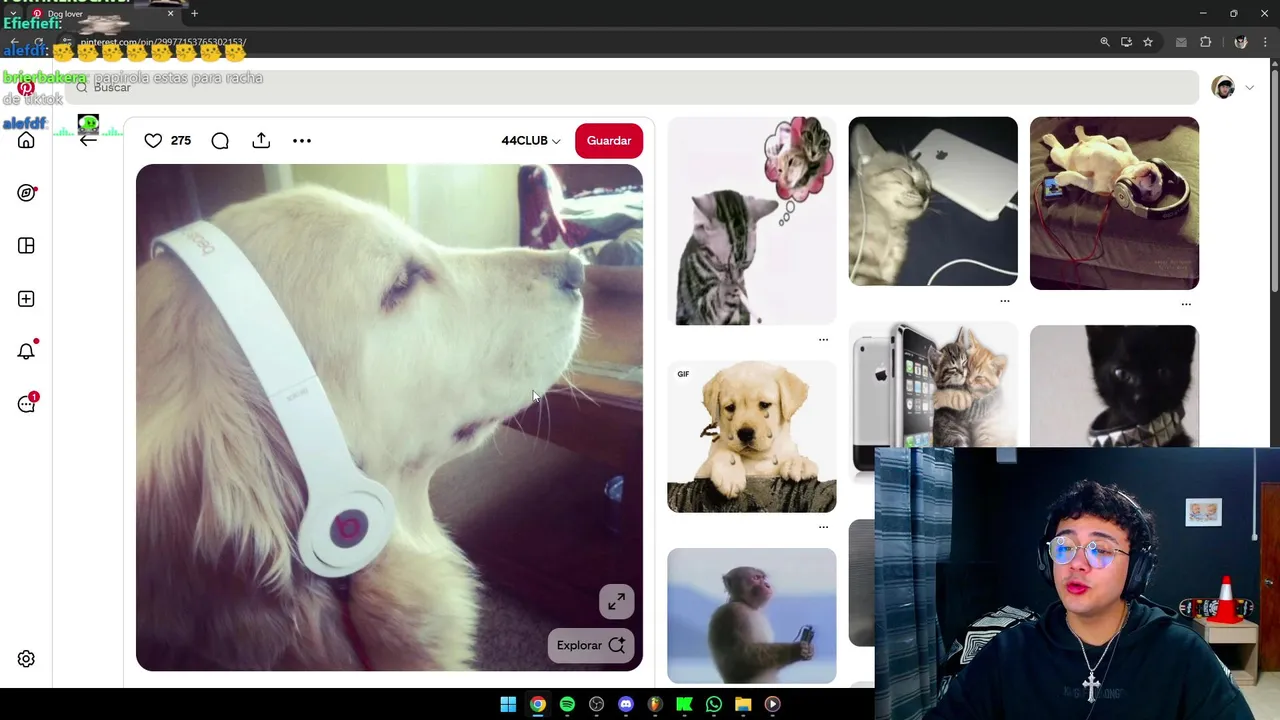Click the Explorar visual search button
This screenshot has width=1280, height=720.
pyautogui.click(x=591, y=645)
